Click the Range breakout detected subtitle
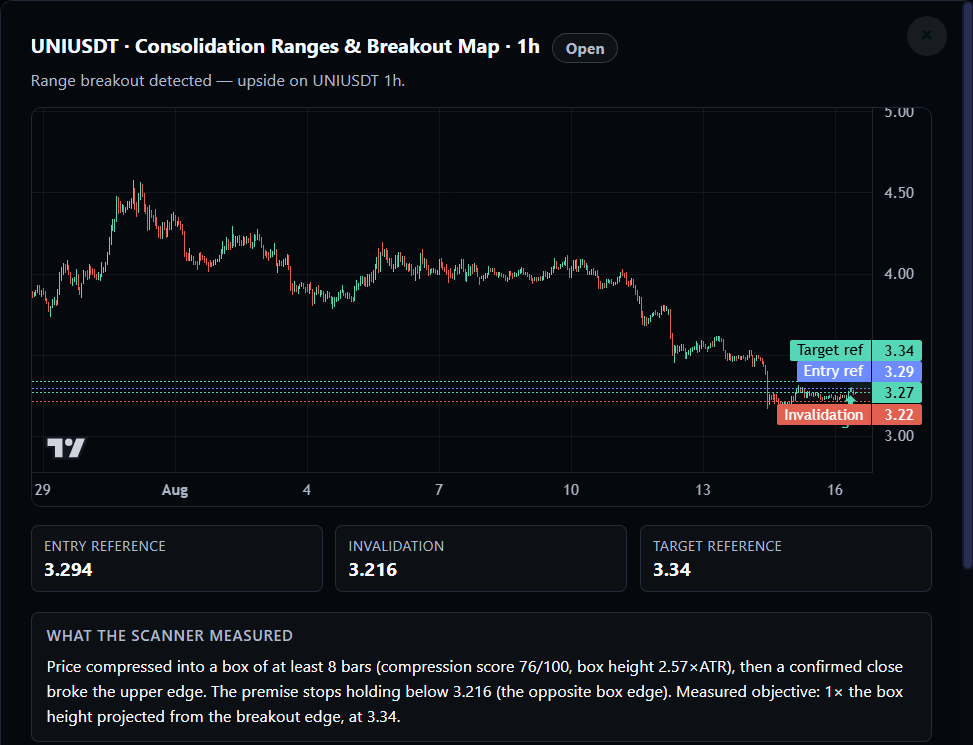Screen dimensions: 973x745 [x=218, y=81]
